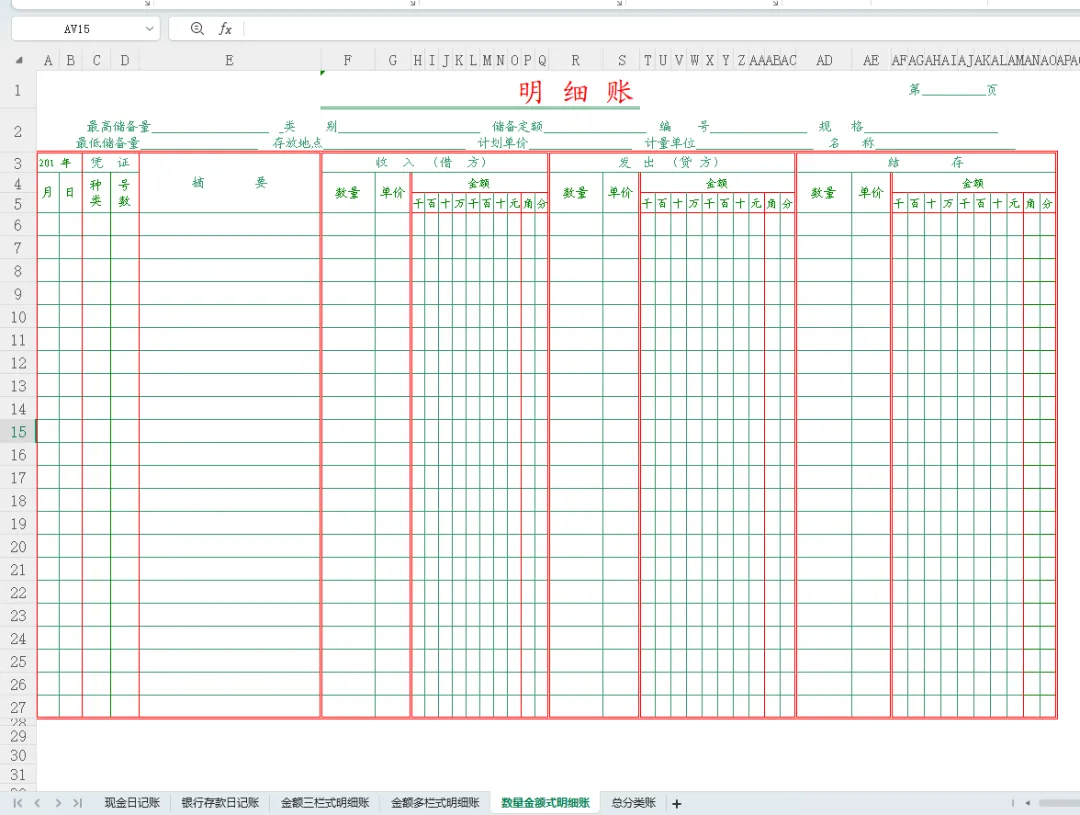Switch to 现金日记账 sheet tab
1080x815 pixels.
[x=132, y=803]
